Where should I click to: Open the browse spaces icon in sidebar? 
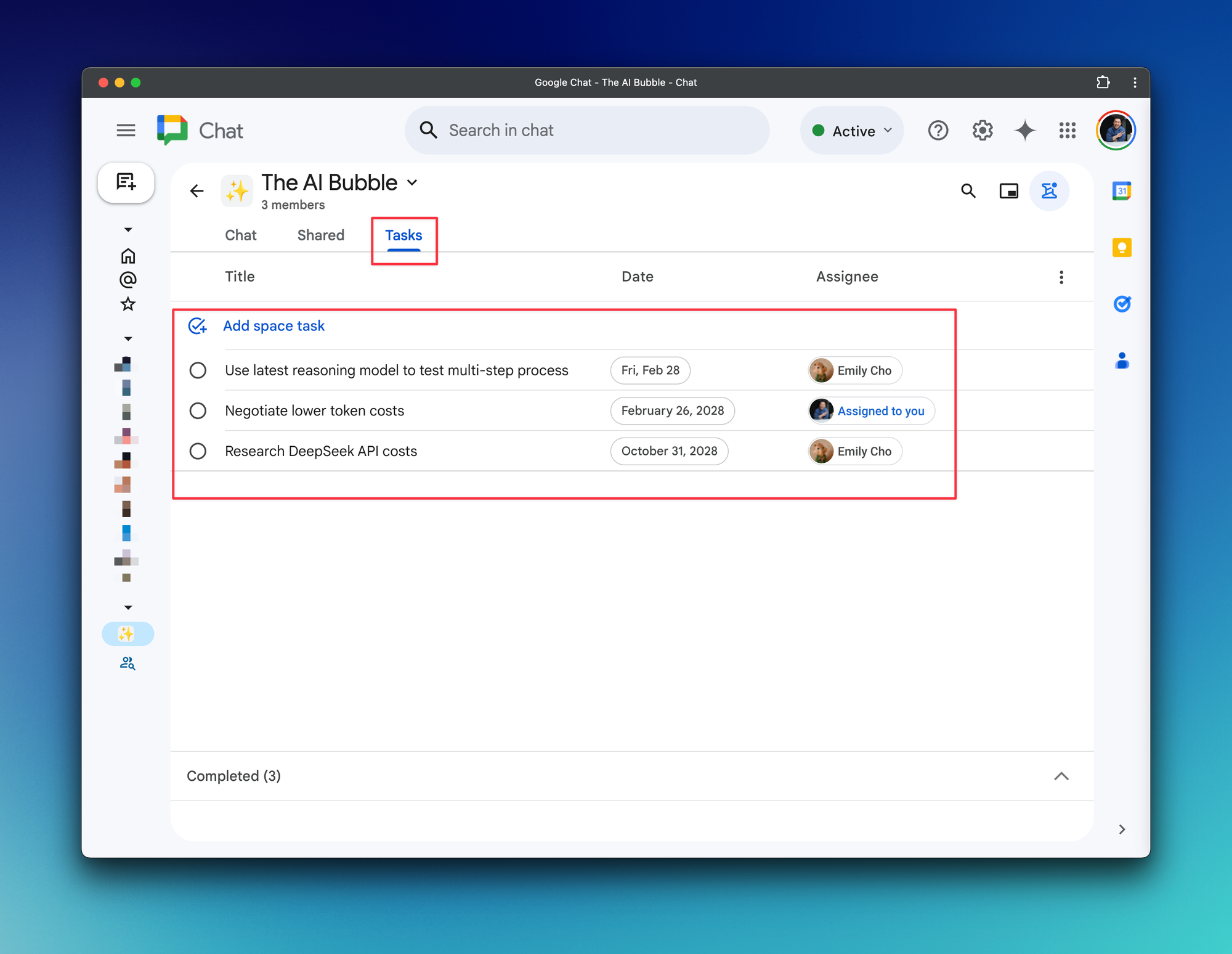pyautogui.click(x=128, y=663)
